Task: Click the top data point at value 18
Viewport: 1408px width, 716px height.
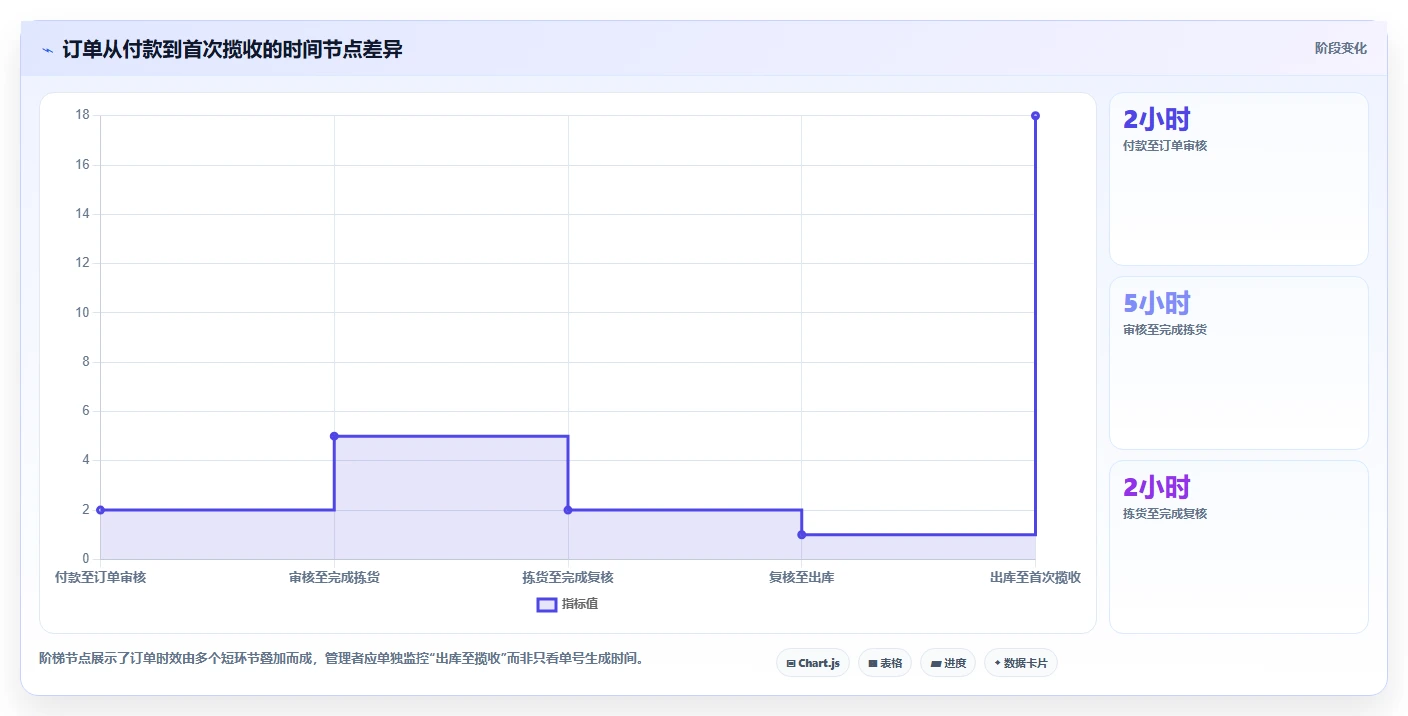Action: tap(1035, 116)
